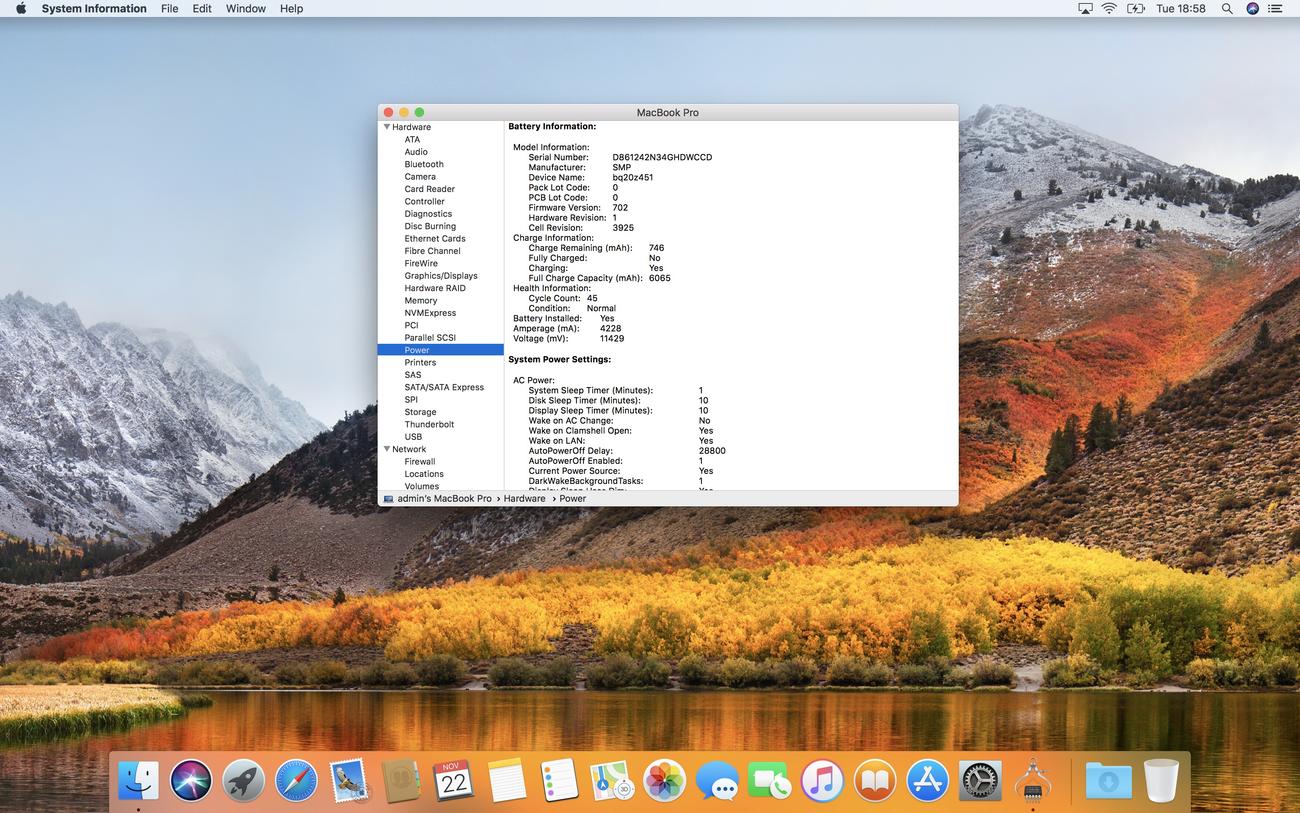The width and height of the screenshot is (1300, 813).
Task: Open Safari compass icon in dock
Action: pos(296,780)
